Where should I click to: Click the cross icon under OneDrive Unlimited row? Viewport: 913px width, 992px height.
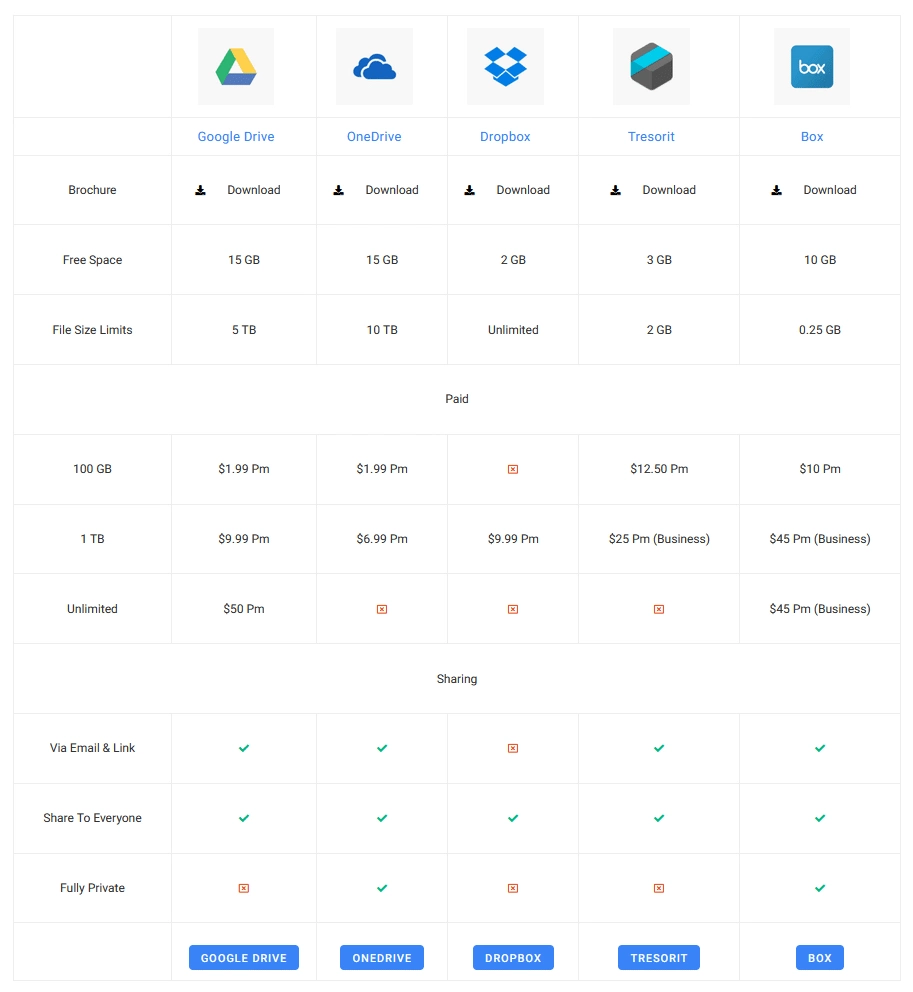click(381, 608)
